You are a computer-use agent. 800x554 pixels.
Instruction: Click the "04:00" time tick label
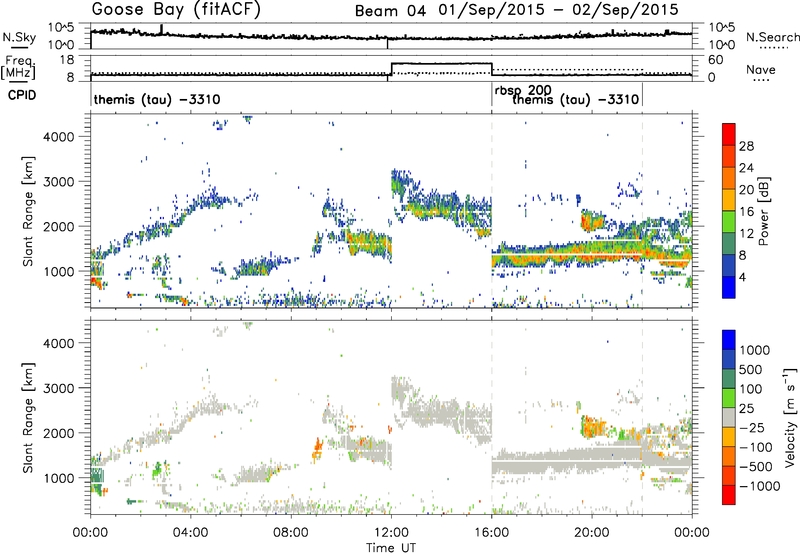pyautogui.click(x=191, y=533)
